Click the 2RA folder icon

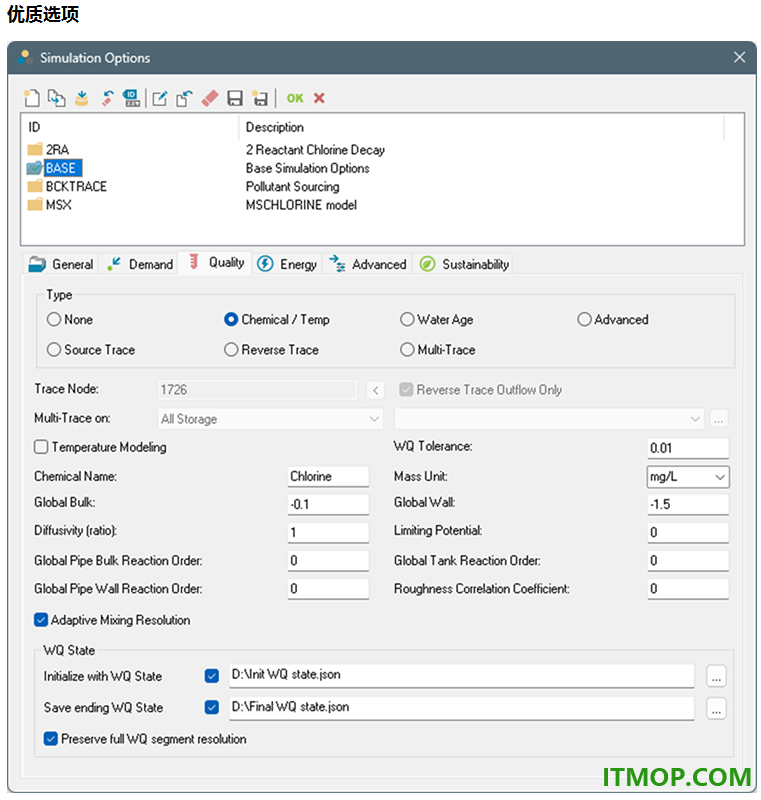coord(35,149)
